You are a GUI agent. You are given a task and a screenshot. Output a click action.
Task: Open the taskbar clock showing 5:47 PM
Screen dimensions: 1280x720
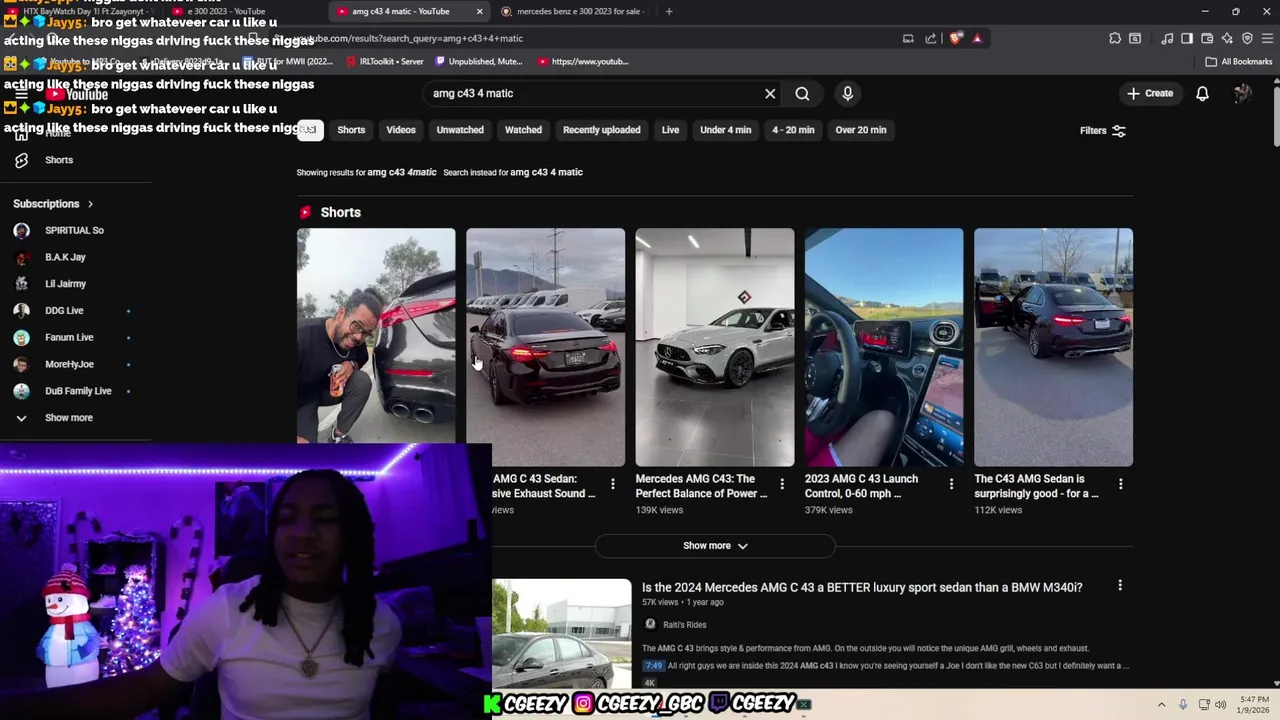pos(1254,704)
